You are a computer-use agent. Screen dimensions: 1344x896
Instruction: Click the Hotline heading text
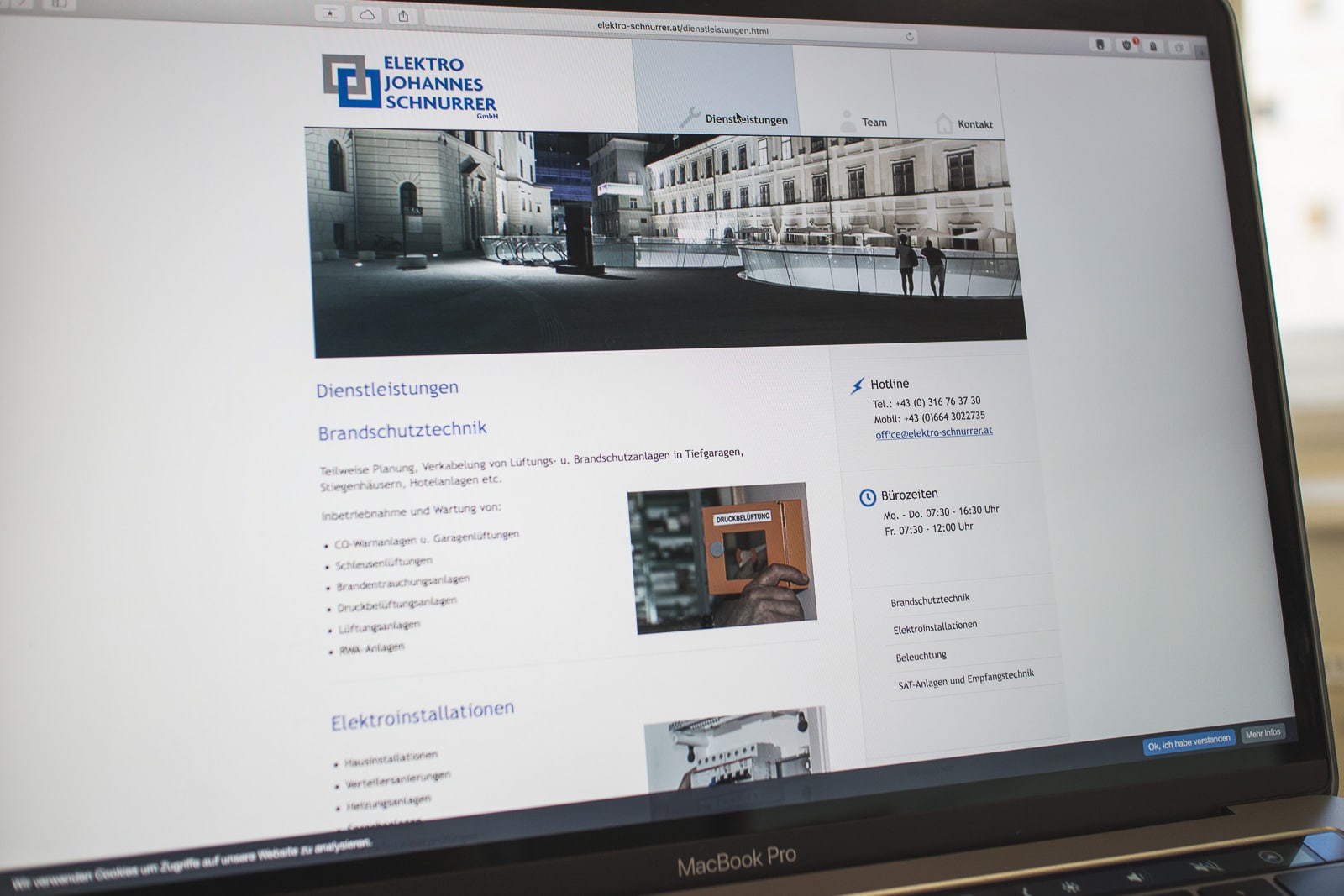click(890, 384)
